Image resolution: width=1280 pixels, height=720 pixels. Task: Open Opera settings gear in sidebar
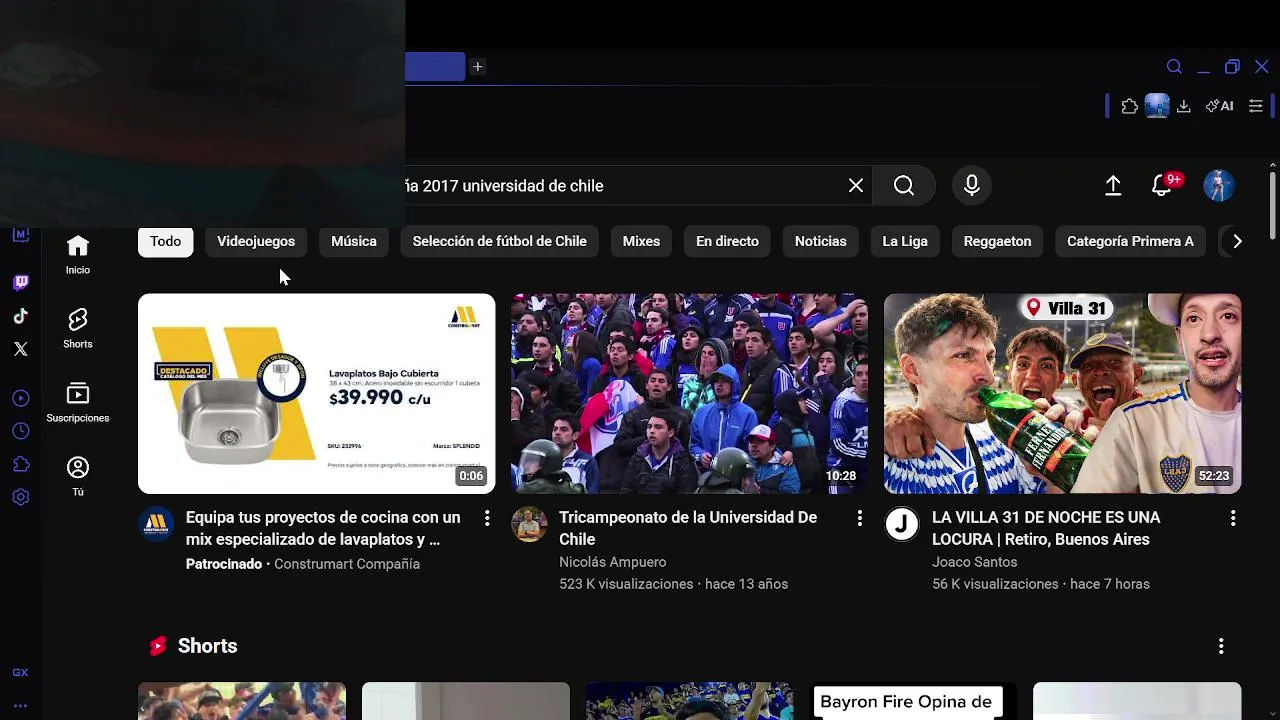click(21, 497)
